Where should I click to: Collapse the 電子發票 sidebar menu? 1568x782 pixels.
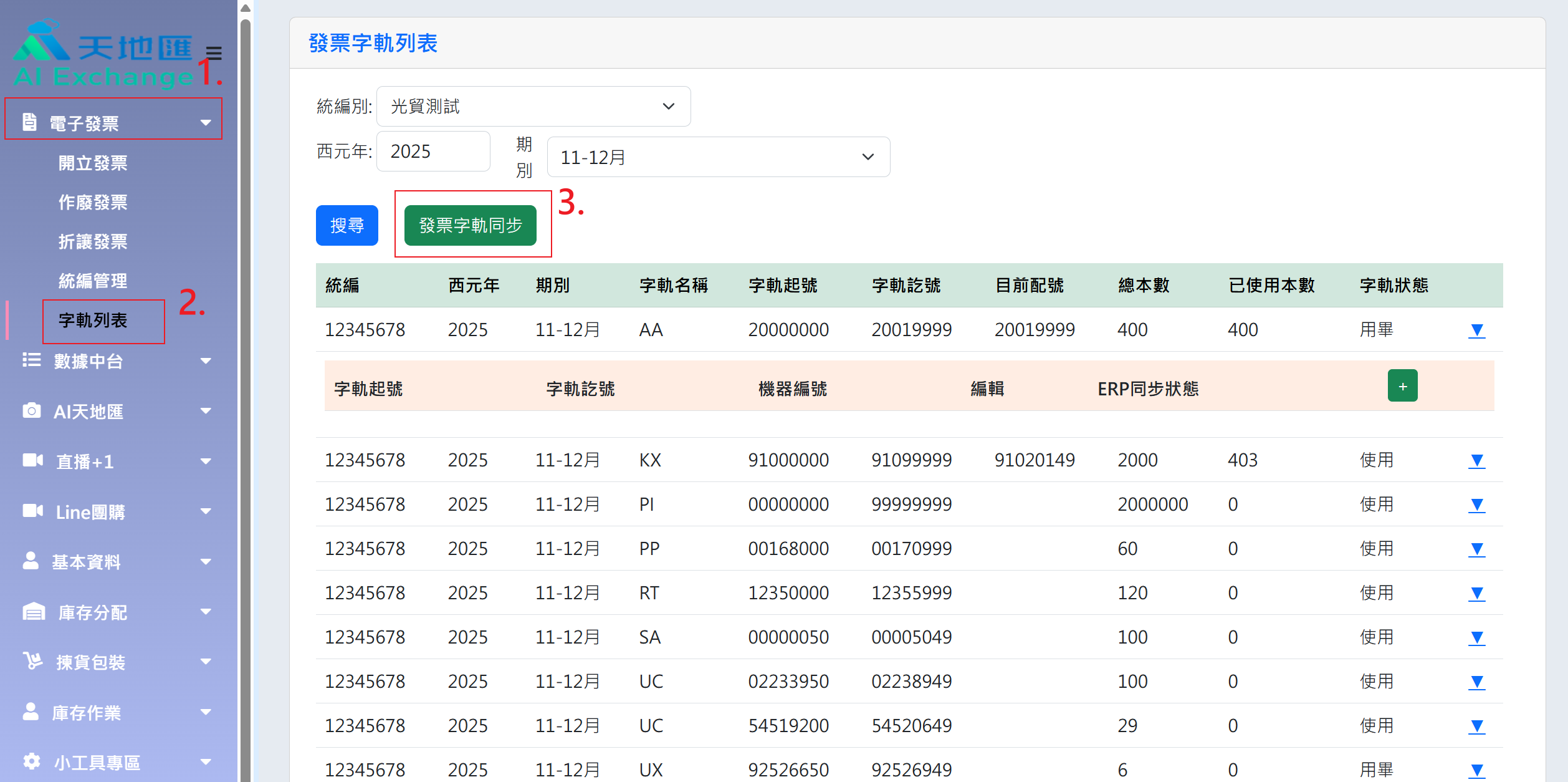coord(113,122)
